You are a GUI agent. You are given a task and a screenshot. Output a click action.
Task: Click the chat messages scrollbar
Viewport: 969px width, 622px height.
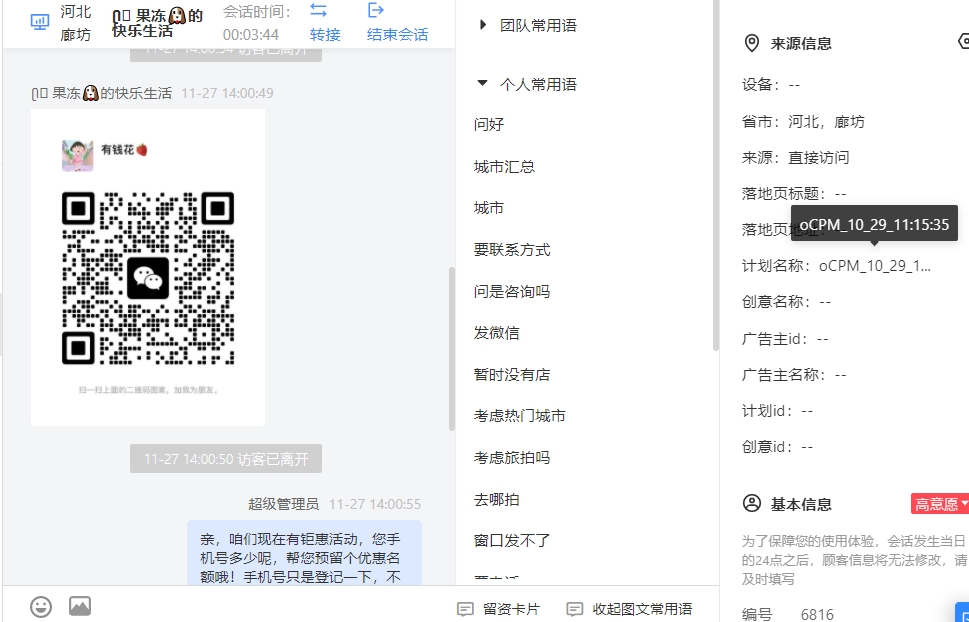pos(452,349)
